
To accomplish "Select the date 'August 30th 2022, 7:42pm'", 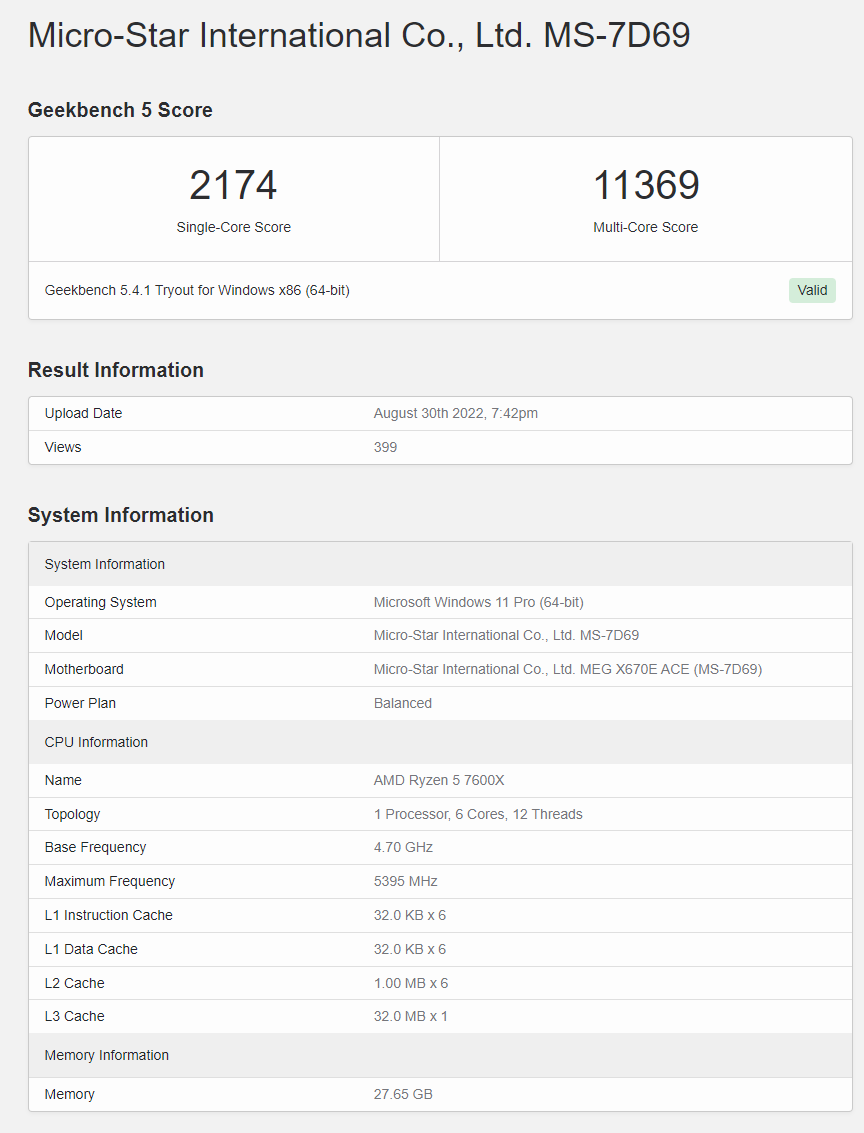I will (x=456, y=413).
